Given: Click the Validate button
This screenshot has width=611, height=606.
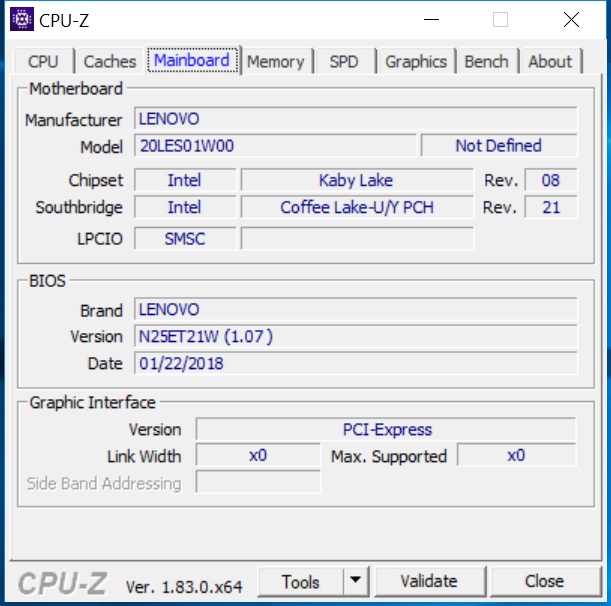Looking at the screenshot, I should pyautogui.click(x=429, y=582).
